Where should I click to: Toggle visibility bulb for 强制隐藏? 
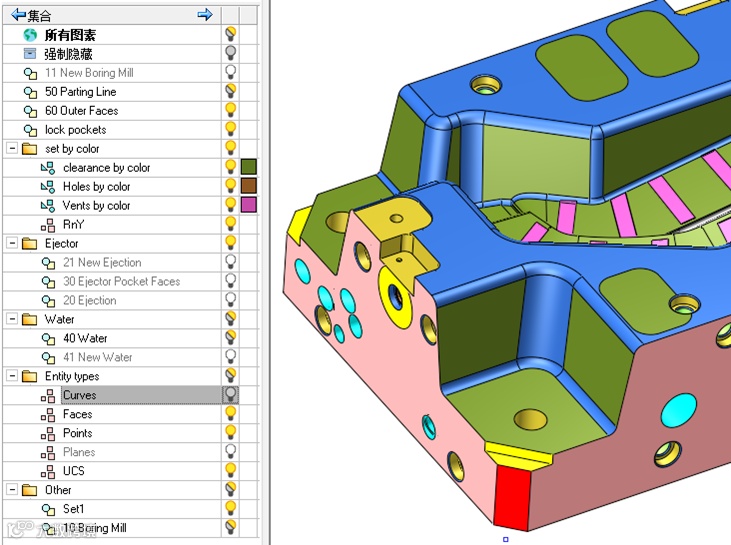coord(230,53)
